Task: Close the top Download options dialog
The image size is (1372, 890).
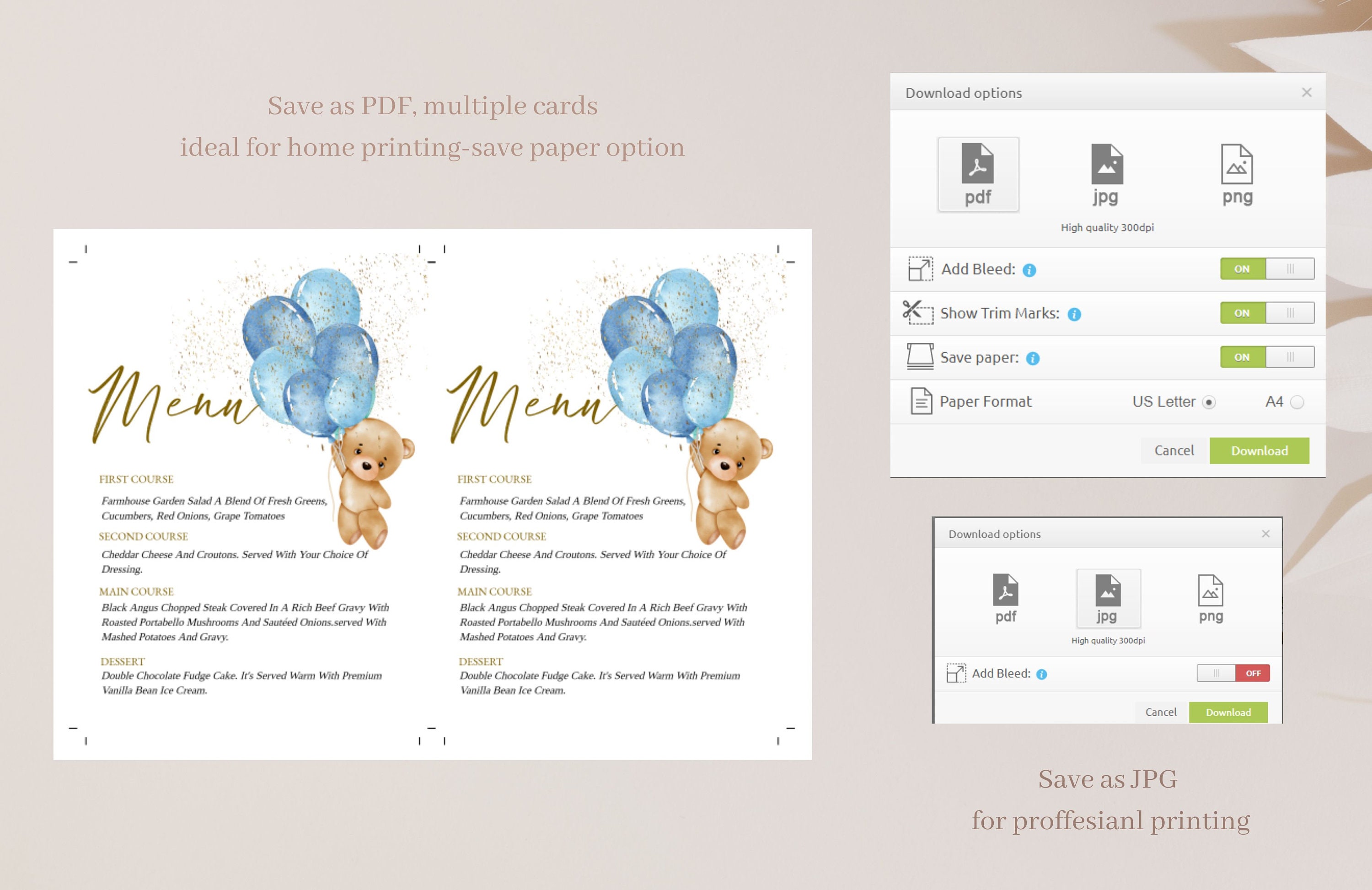Action: coord(1306,92)
